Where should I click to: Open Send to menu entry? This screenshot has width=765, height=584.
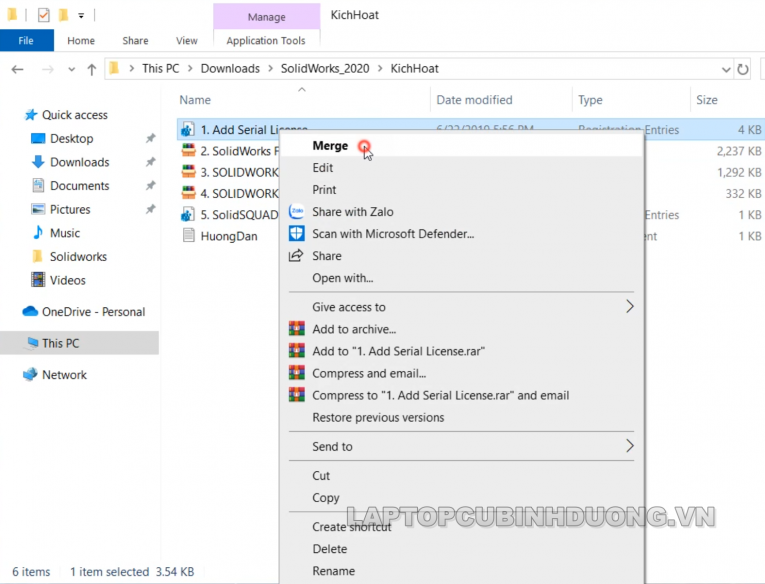[x=332, y=446]
